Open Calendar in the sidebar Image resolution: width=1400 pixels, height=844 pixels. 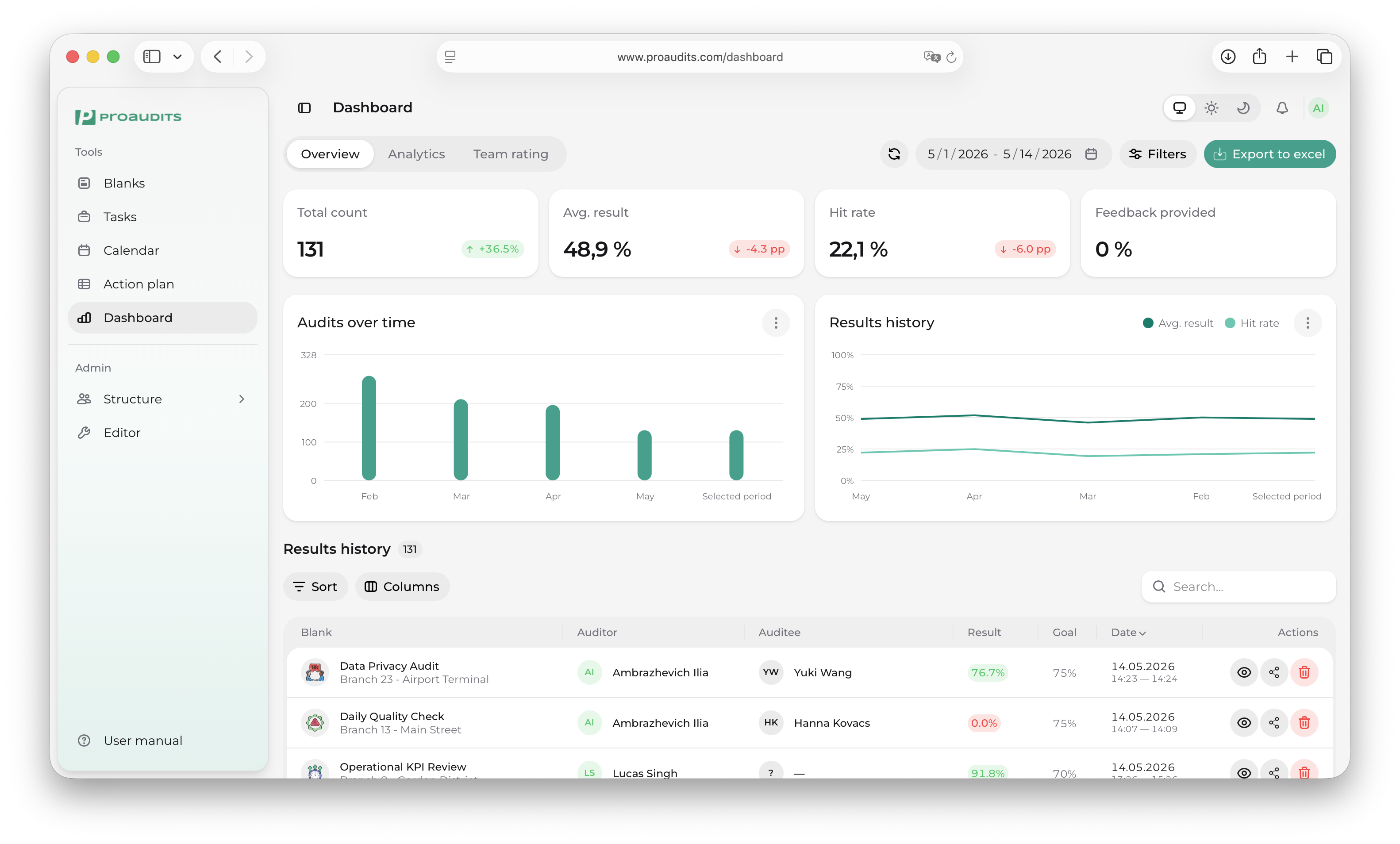click(x=162, y=250)
